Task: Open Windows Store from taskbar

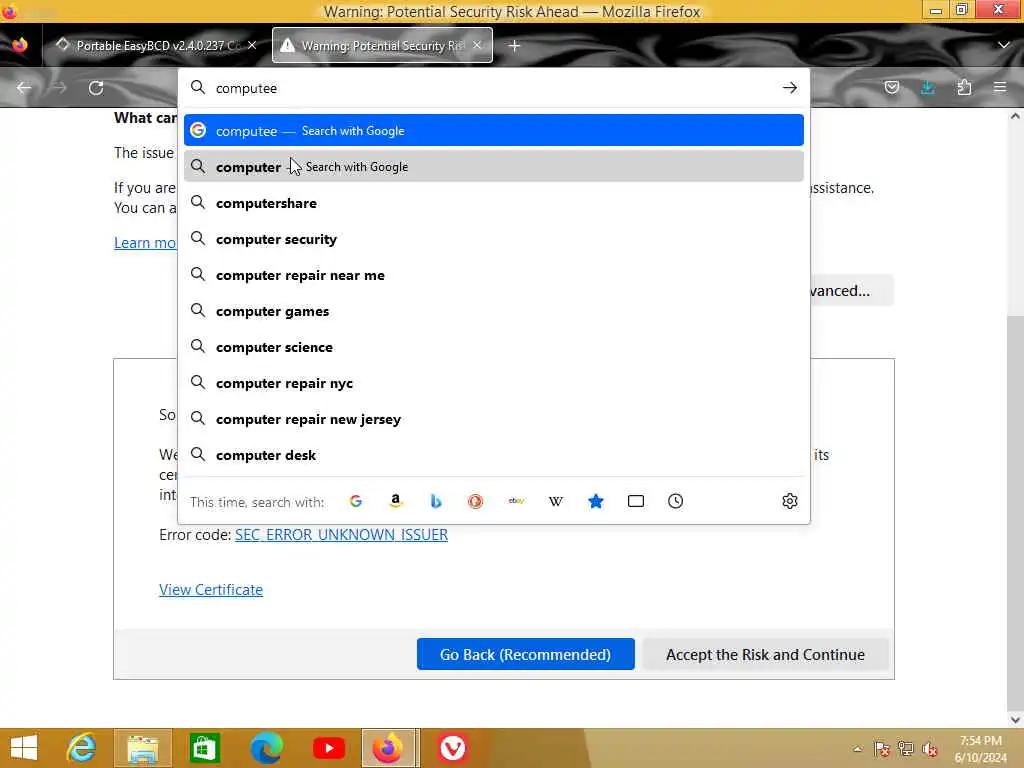Action: (204, 748)
